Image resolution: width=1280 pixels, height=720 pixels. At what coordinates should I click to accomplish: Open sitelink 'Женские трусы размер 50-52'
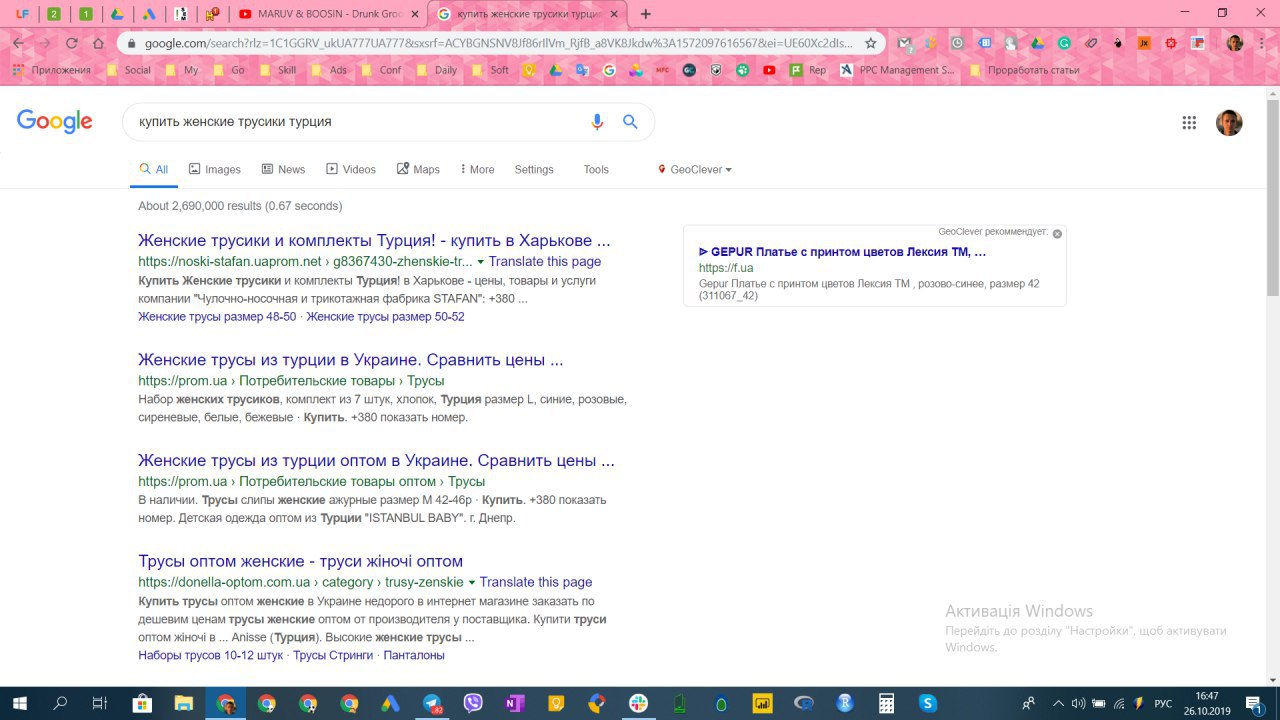click(x=385, y=317)
